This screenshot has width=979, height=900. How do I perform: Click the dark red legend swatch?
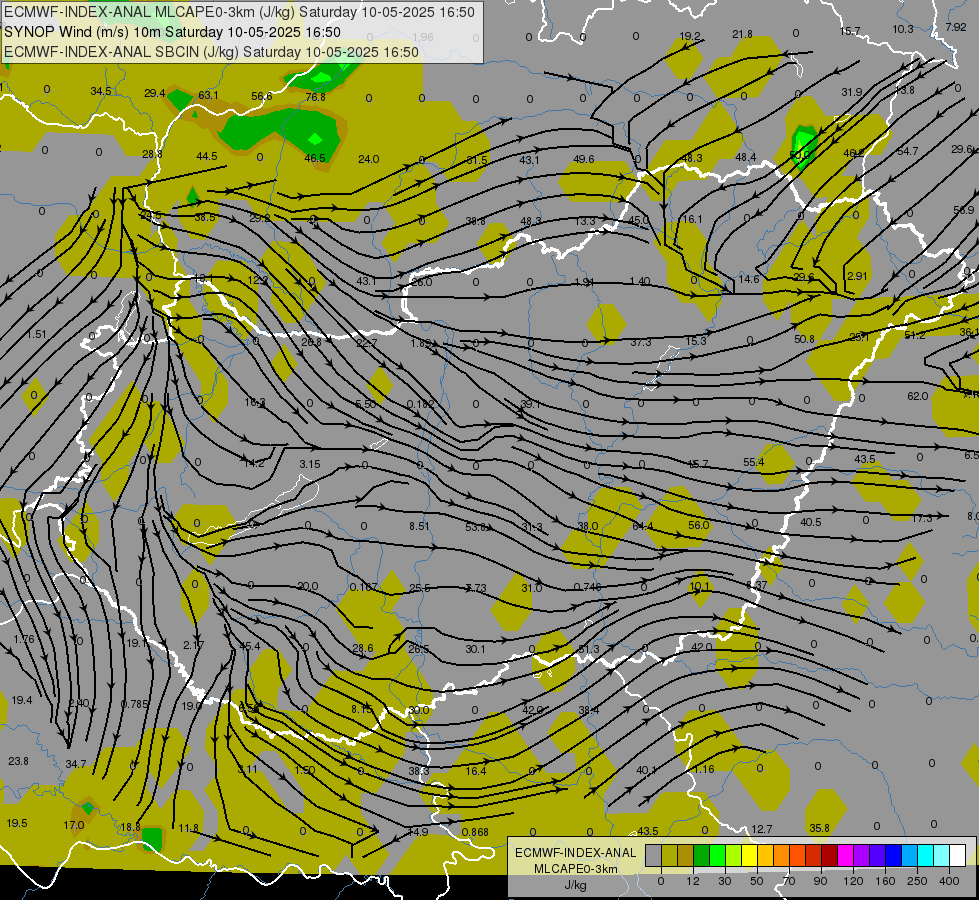pos(830,855)
